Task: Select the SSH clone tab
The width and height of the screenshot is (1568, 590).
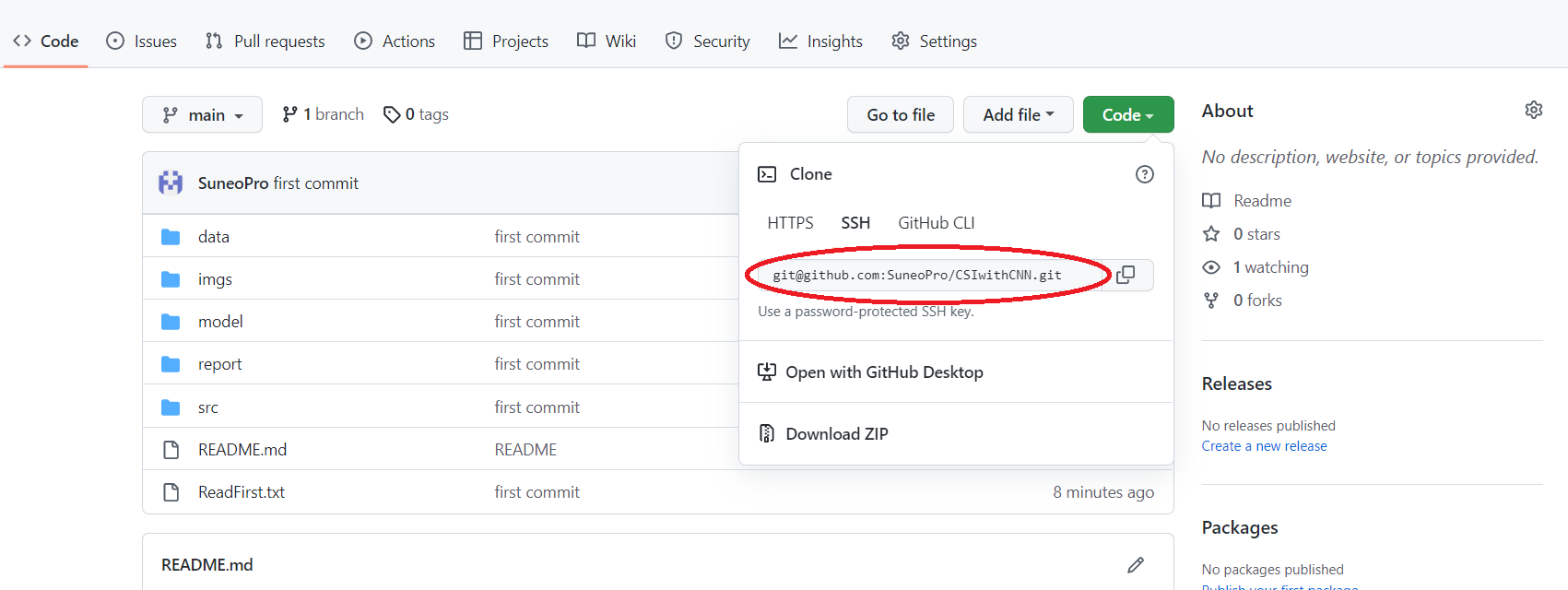Action: [855, 223]
